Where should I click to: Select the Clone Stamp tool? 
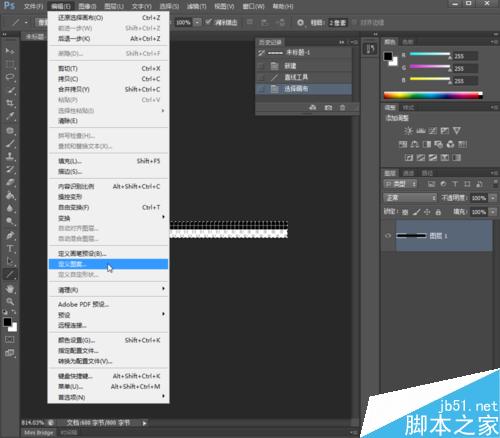10,156
